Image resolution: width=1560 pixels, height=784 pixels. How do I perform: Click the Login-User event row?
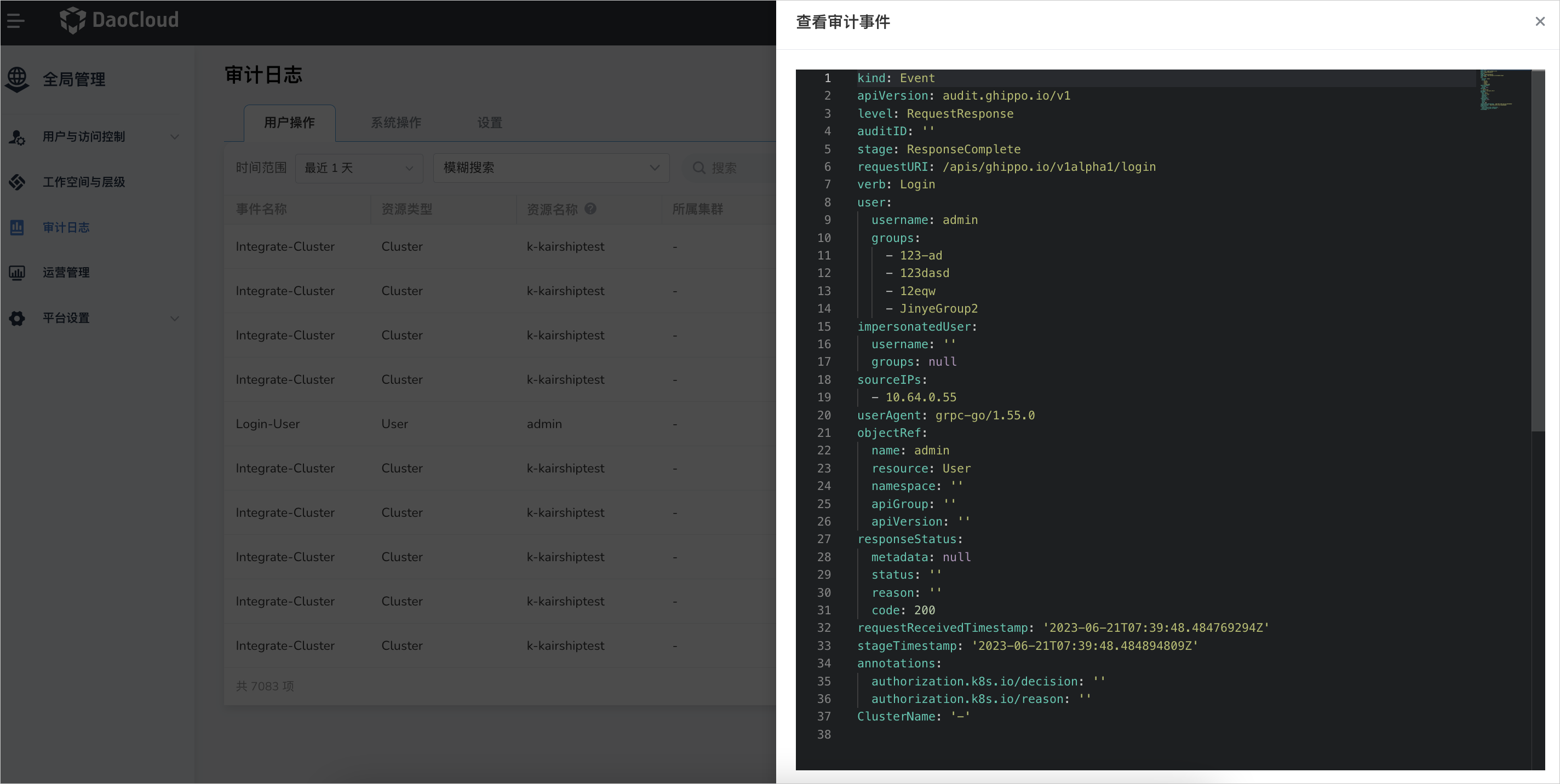pyautogui.click(x=500, y=424)
